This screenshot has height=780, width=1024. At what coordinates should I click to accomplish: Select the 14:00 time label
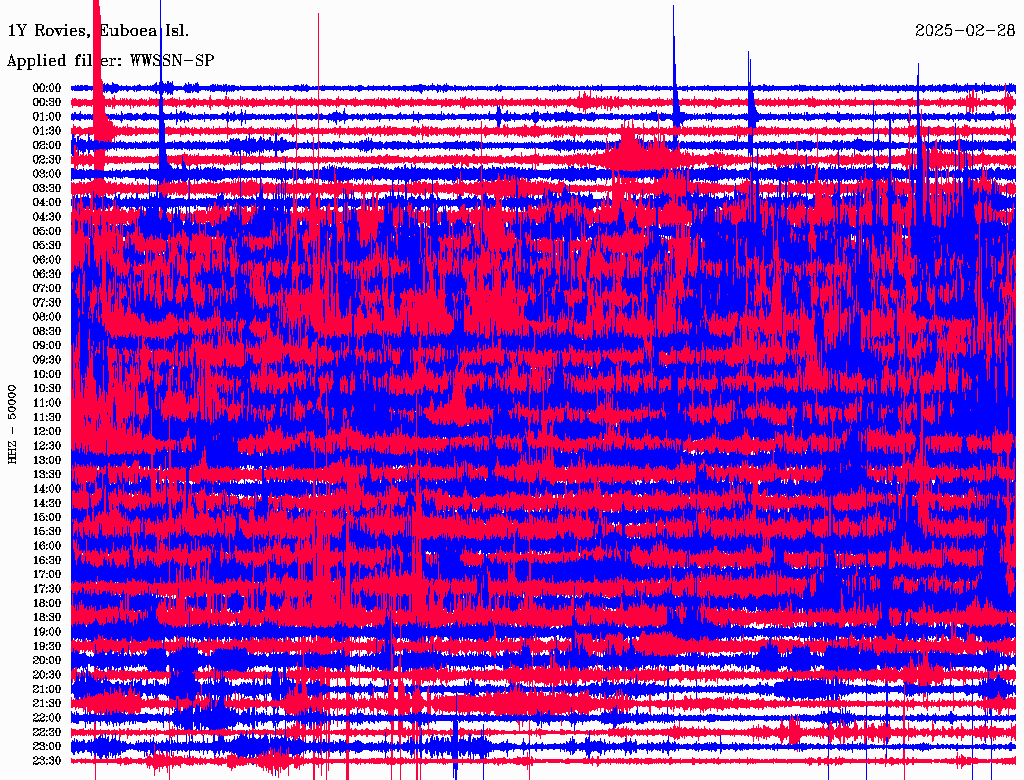47,489
